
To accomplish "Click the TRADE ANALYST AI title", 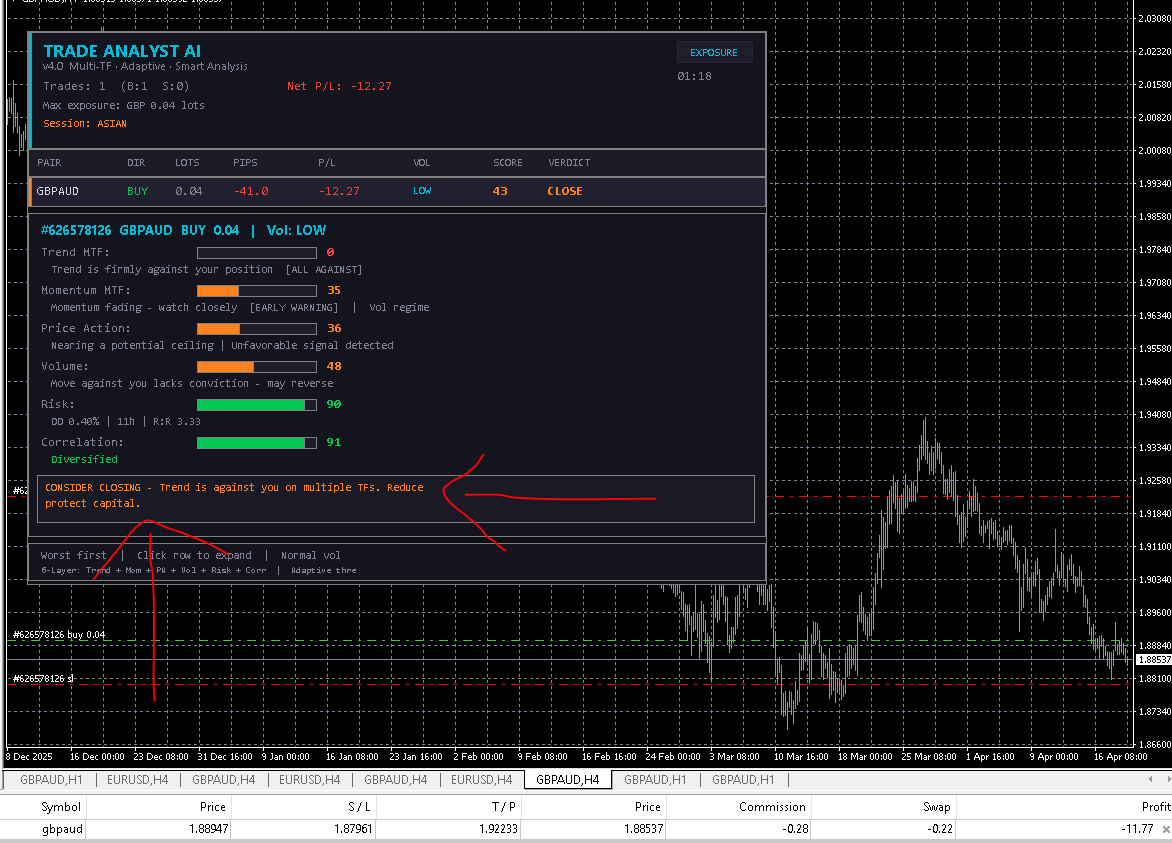I will tap(122, 51).
